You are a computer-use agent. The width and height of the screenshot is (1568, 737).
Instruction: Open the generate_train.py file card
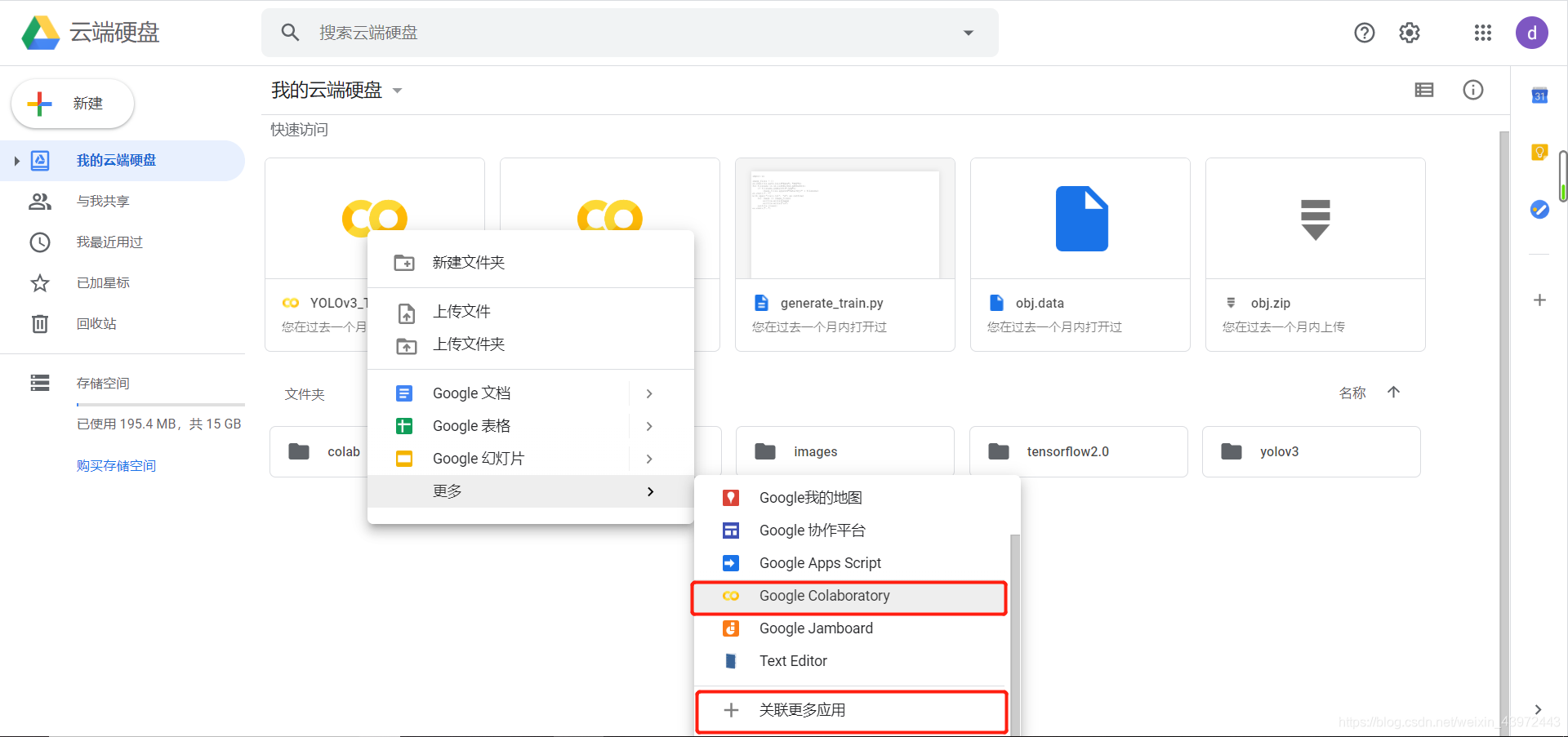coord(845,255)
